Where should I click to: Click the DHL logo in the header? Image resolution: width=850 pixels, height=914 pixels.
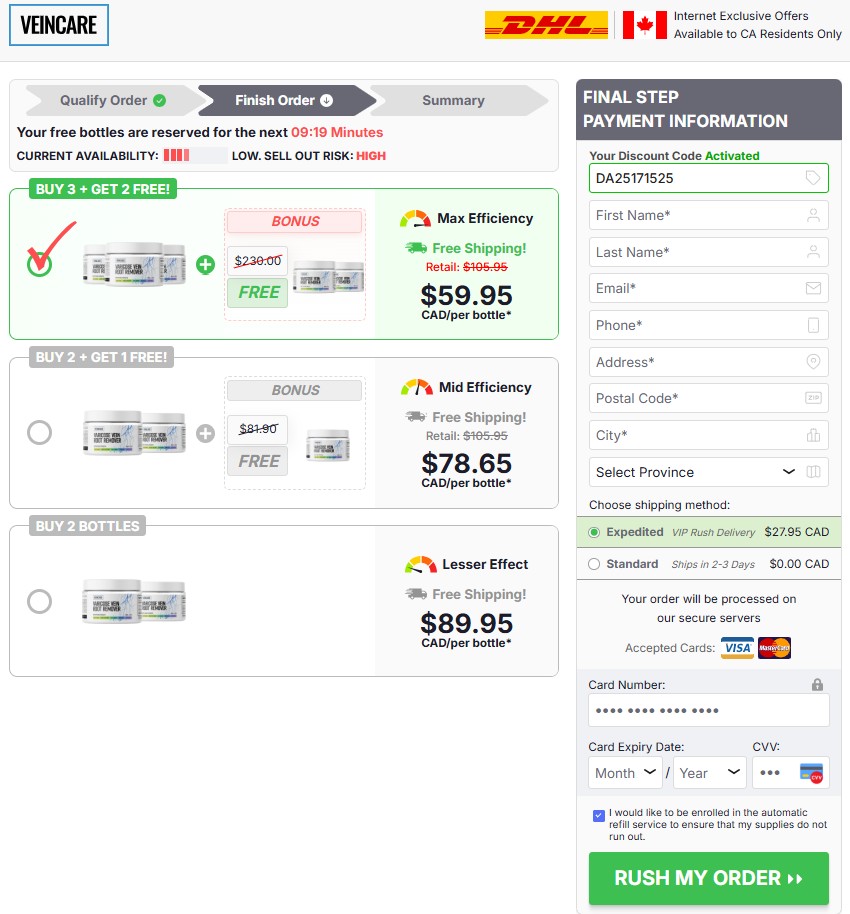click(x=546, y=25)
